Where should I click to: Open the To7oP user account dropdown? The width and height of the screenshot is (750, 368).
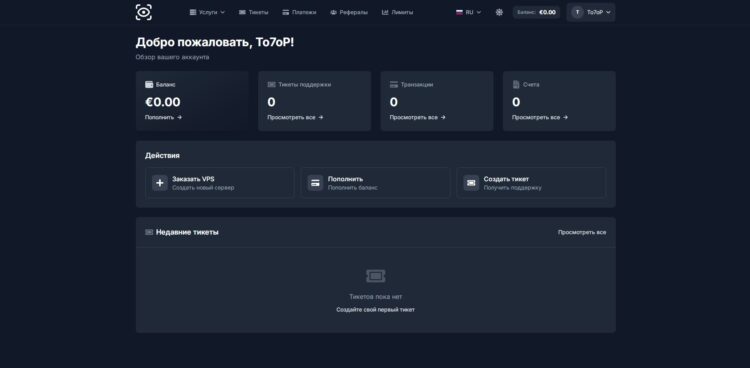coord(591,12)
